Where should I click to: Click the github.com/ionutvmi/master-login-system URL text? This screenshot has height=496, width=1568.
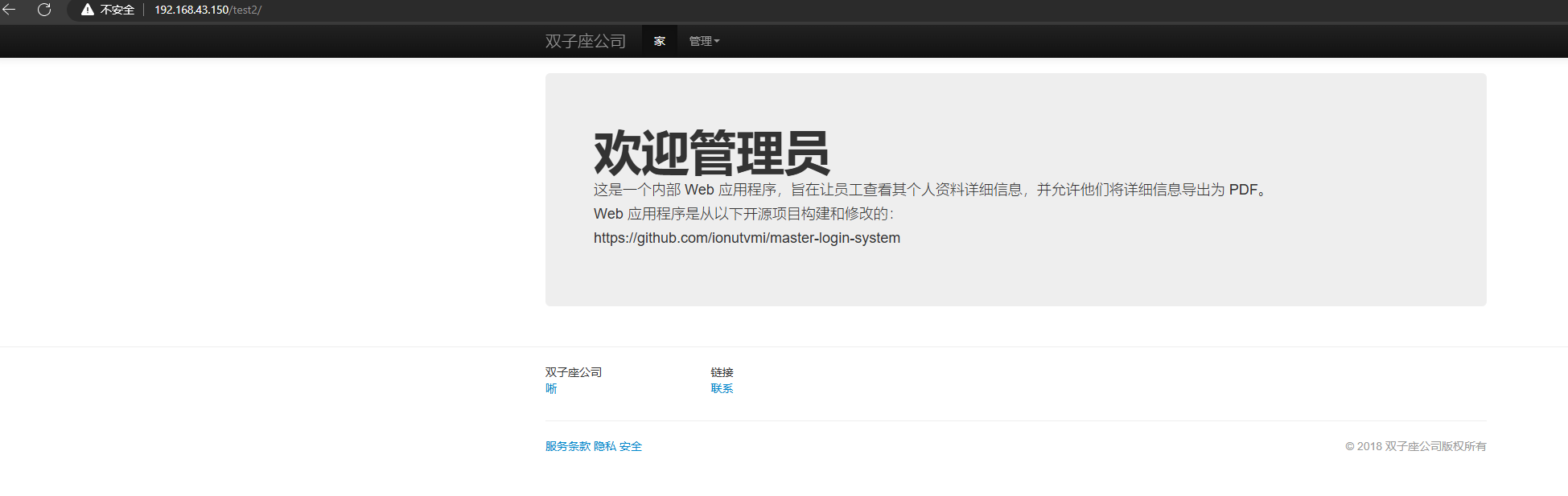tap(747, 238)
